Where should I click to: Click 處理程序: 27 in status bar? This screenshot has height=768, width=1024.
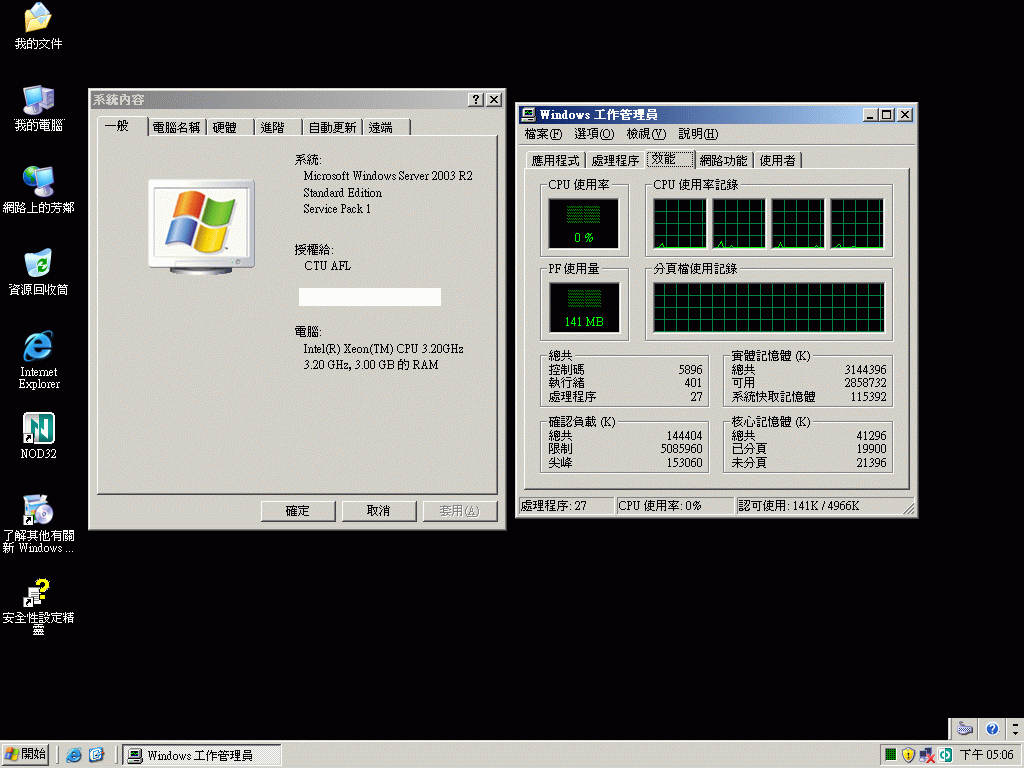coord(566,505)
